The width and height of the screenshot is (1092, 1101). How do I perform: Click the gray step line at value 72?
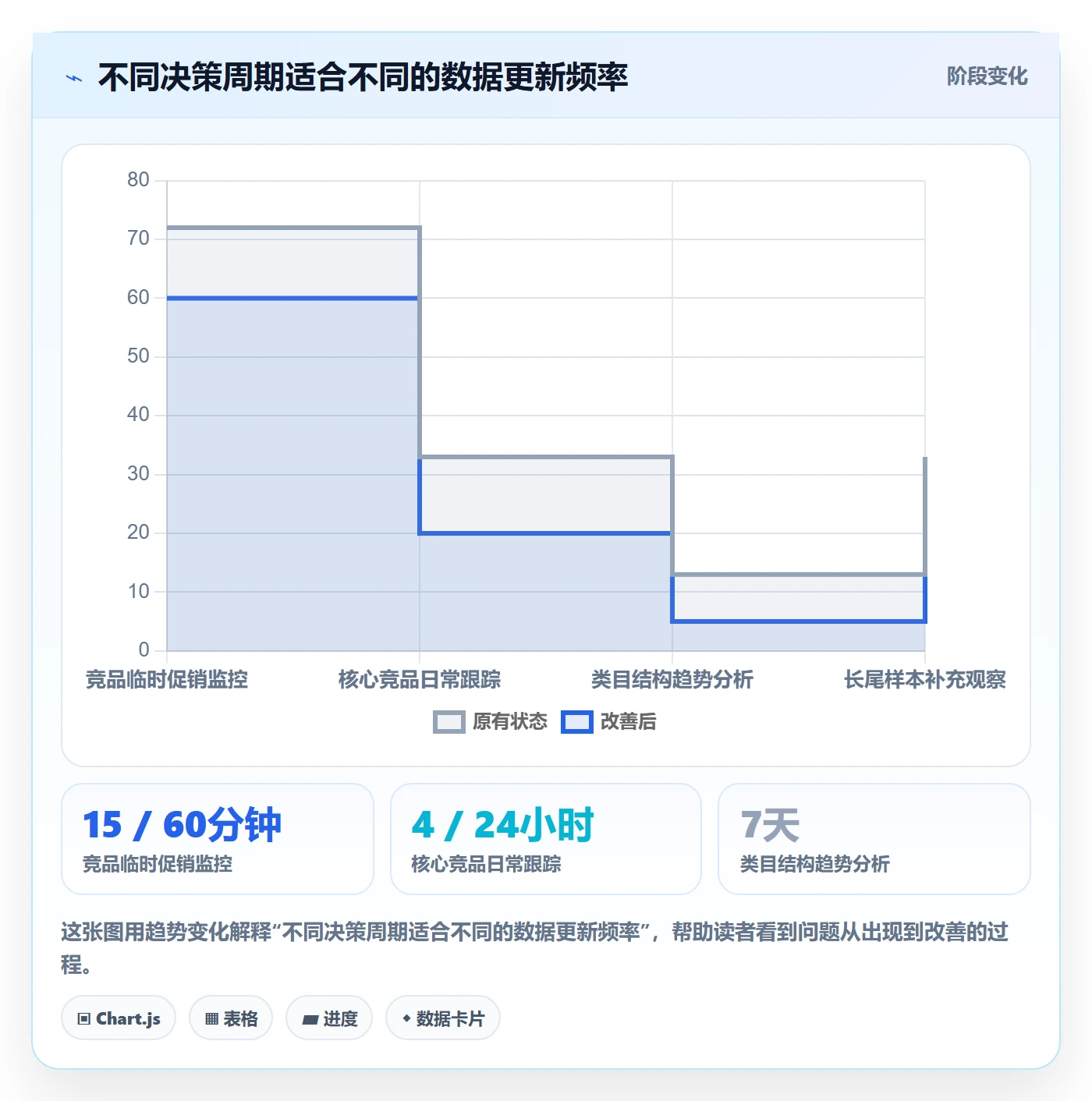coord(293,228)
